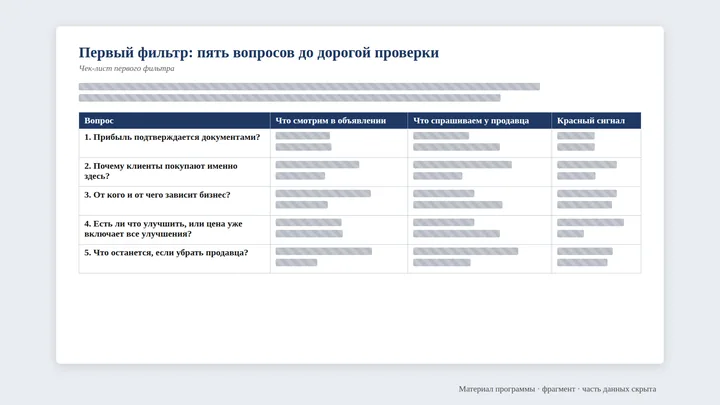This screenshot has height=405, width=720.
Task: Click the title 'Первый фильтр: пять вопросов до дорогой проверки'
Action: [x=259, y=53]
